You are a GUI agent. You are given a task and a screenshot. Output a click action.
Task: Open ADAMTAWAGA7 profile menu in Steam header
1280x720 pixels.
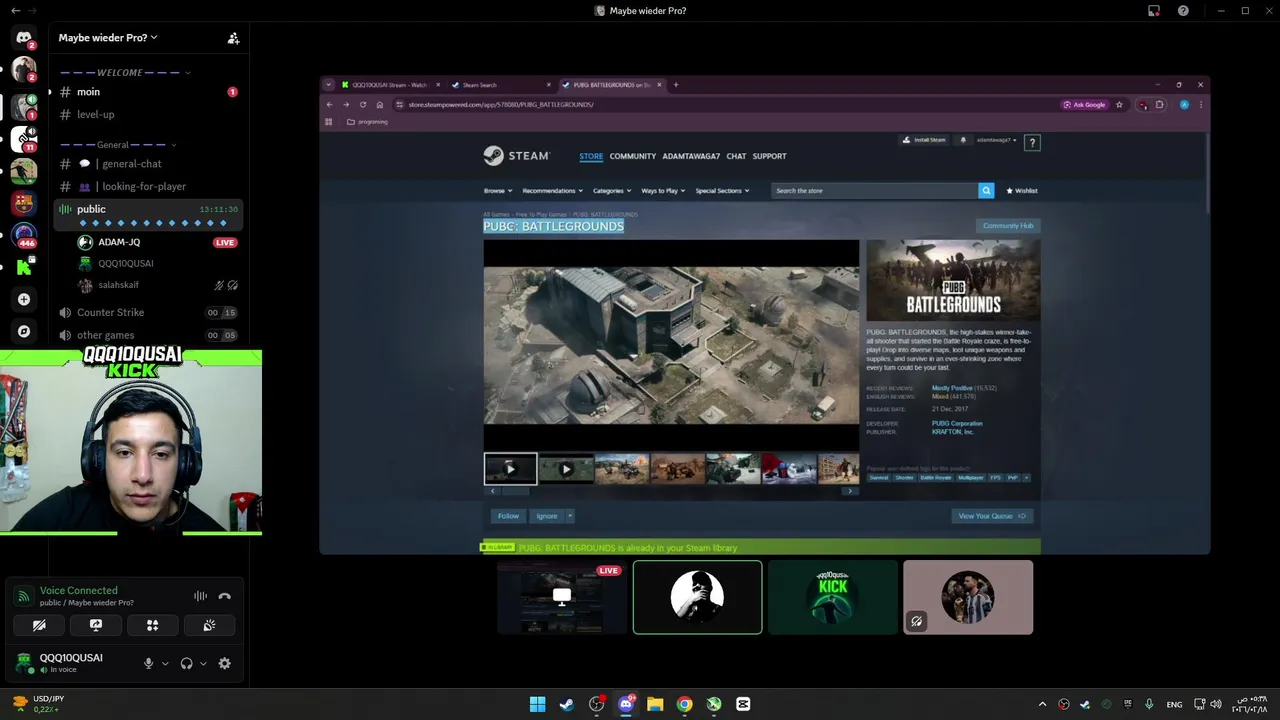(x=691, y=156)
